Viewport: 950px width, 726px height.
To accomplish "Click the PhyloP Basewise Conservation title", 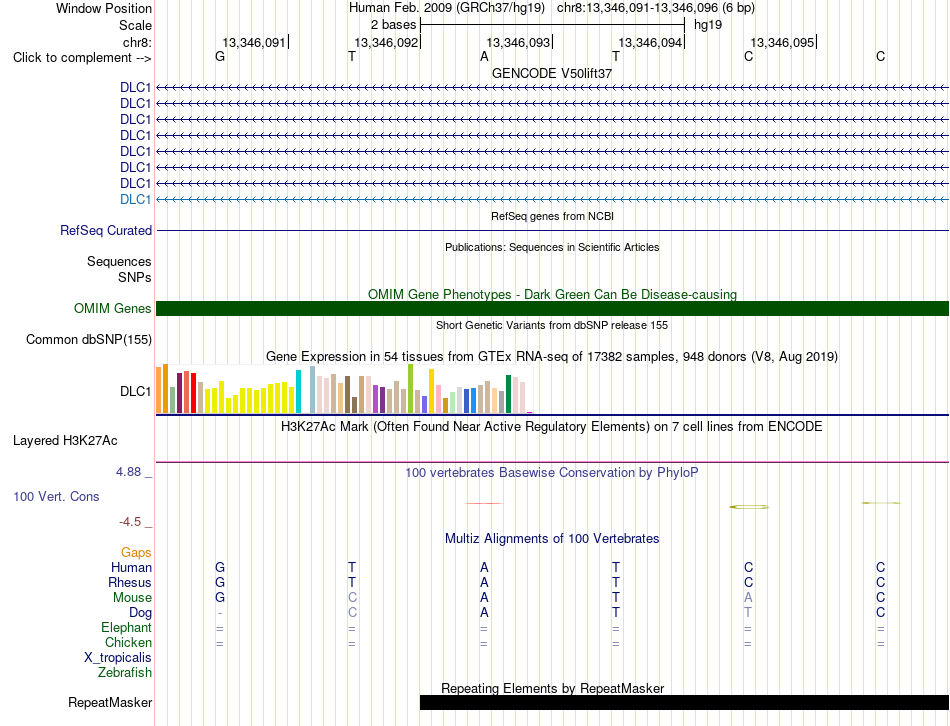I will pos(552,473).
